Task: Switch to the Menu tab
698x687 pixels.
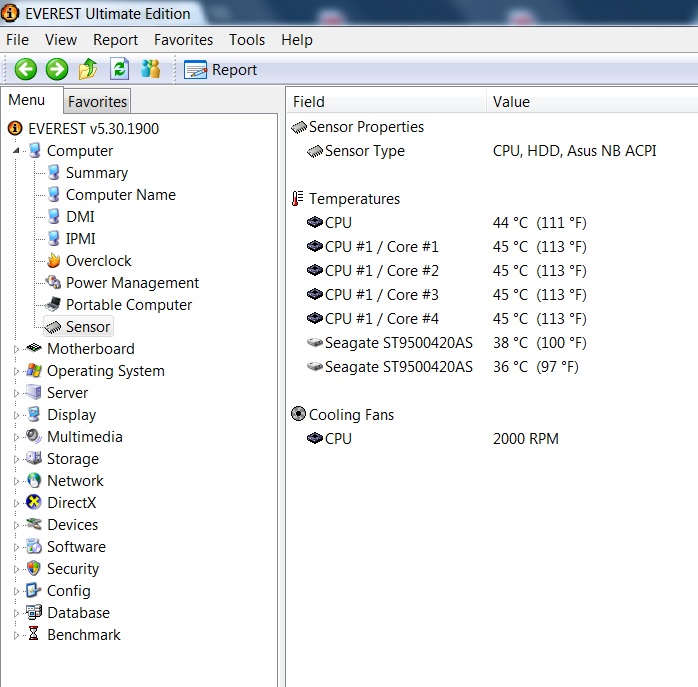Action: tap(27, 100)
